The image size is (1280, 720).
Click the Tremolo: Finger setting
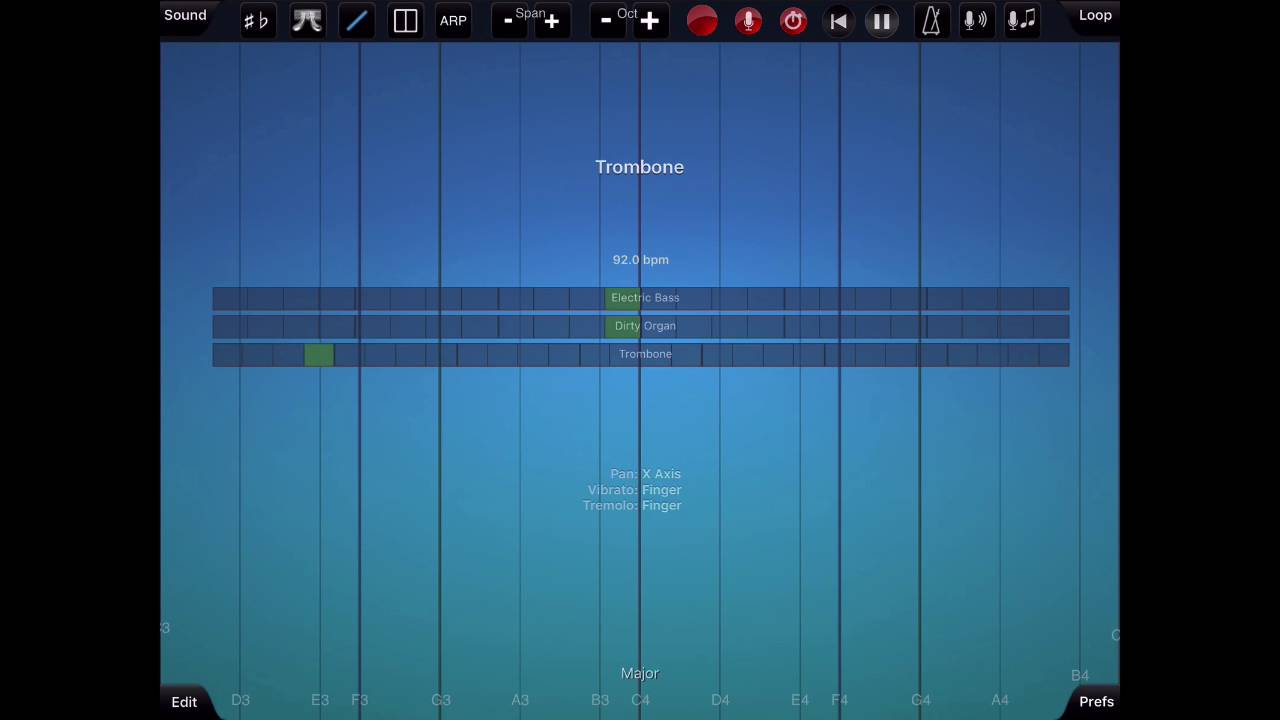click(632, 506)
